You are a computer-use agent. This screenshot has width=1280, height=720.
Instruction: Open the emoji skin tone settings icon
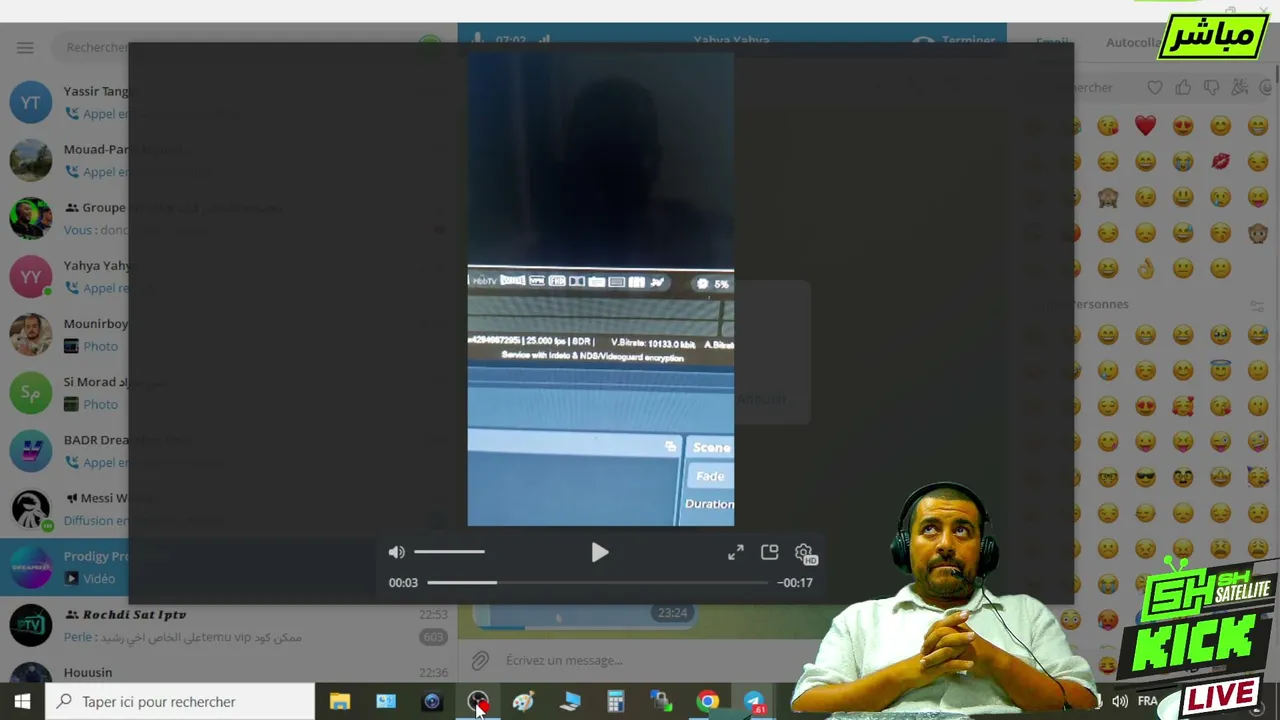click(x=1257, y=305)
